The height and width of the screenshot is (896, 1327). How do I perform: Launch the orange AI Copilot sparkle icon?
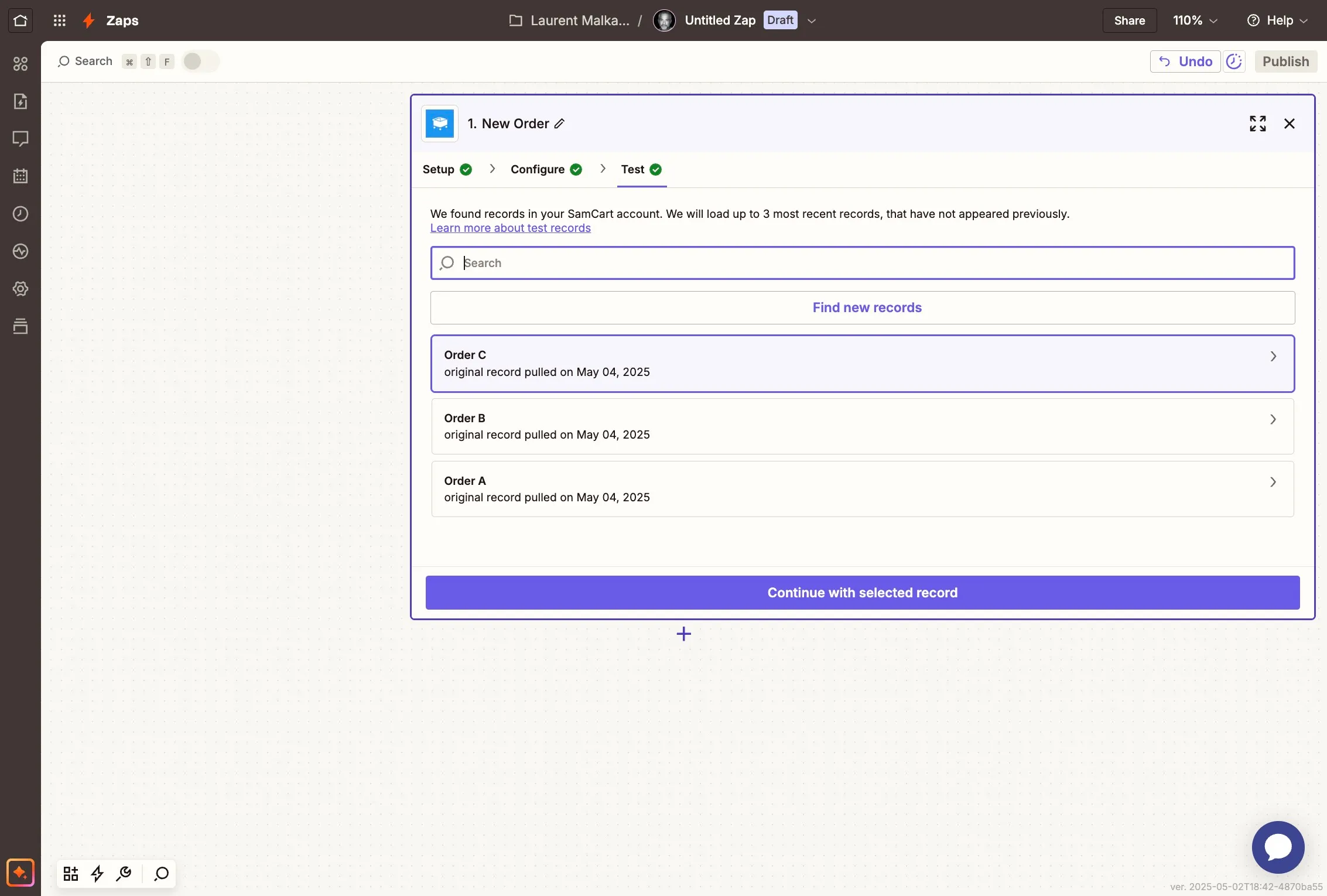pos(20,873)
